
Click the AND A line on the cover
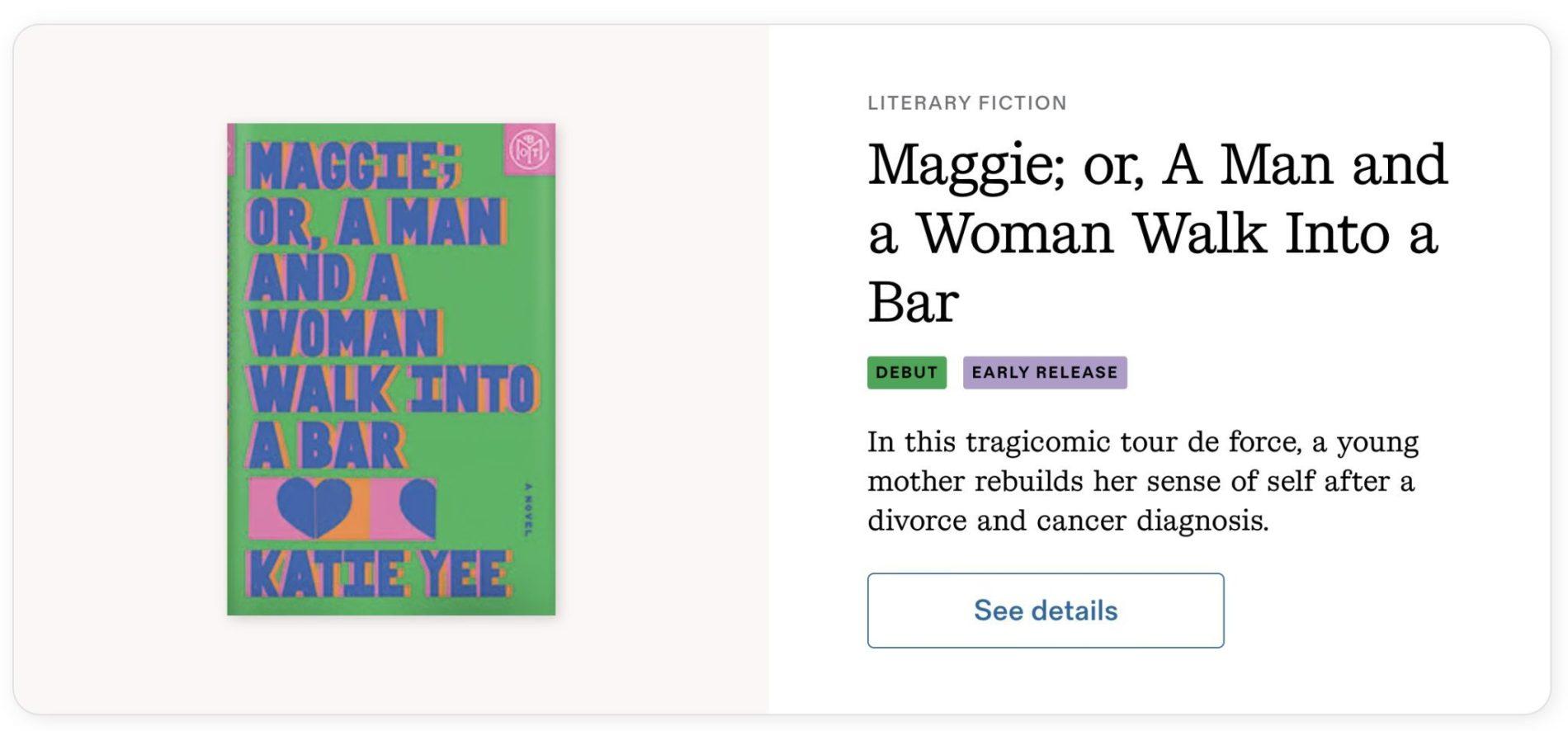click(x=325, y=278)
